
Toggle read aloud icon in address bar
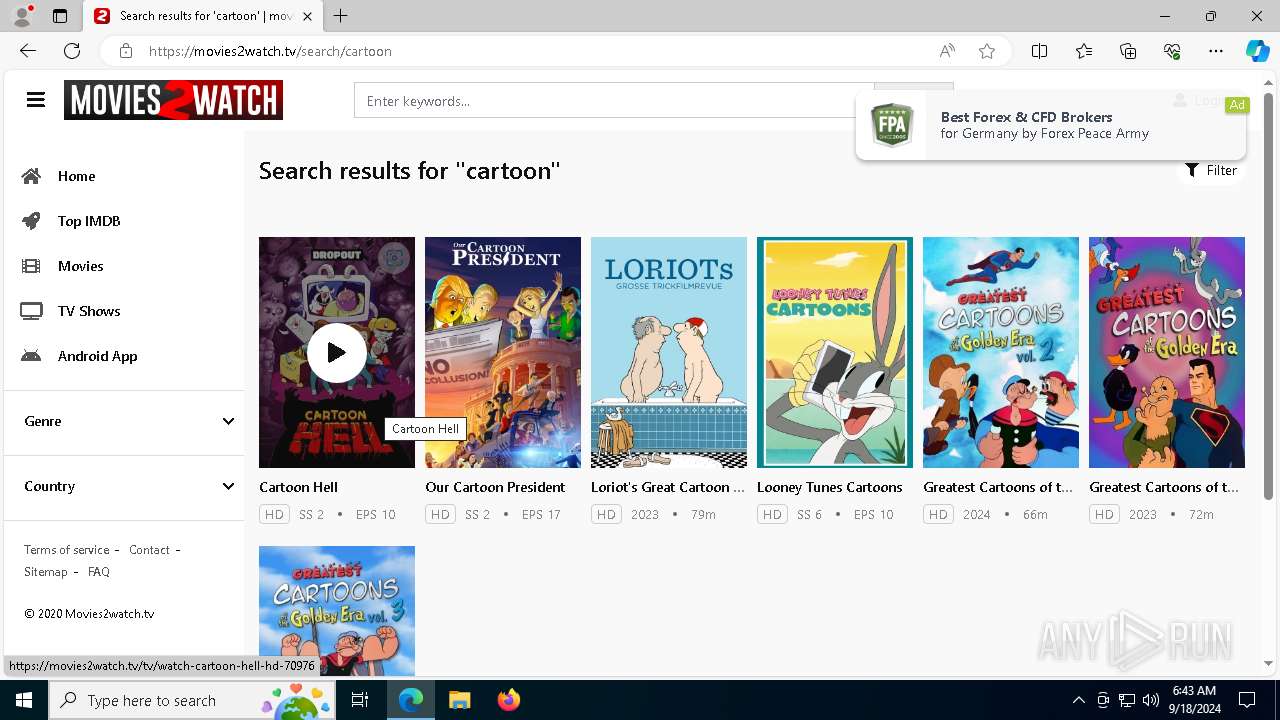[x=947, y=51]
